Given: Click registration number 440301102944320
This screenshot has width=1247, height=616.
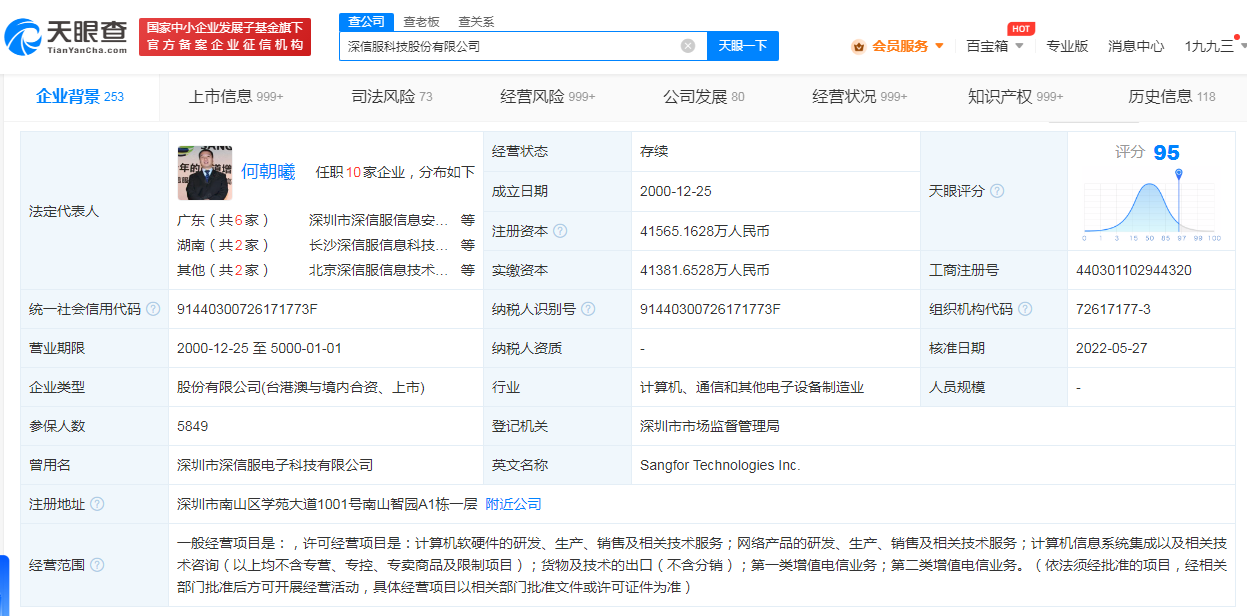Looking at the screenshot, I should 1134,270.
